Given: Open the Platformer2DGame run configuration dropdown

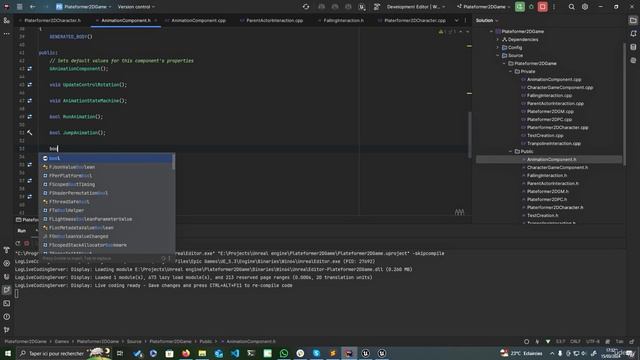Looking at the screenshot, I should (483, 7).
